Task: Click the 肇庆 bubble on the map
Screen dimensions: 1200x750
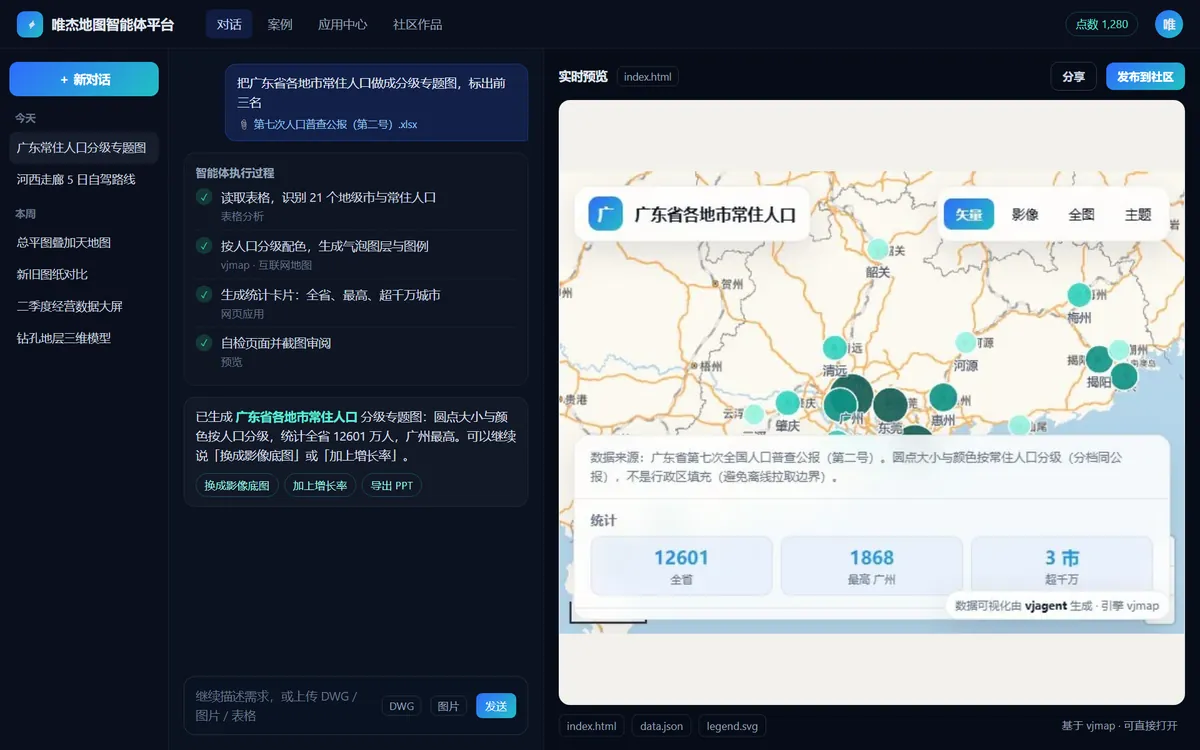Action: click(788, 403)
